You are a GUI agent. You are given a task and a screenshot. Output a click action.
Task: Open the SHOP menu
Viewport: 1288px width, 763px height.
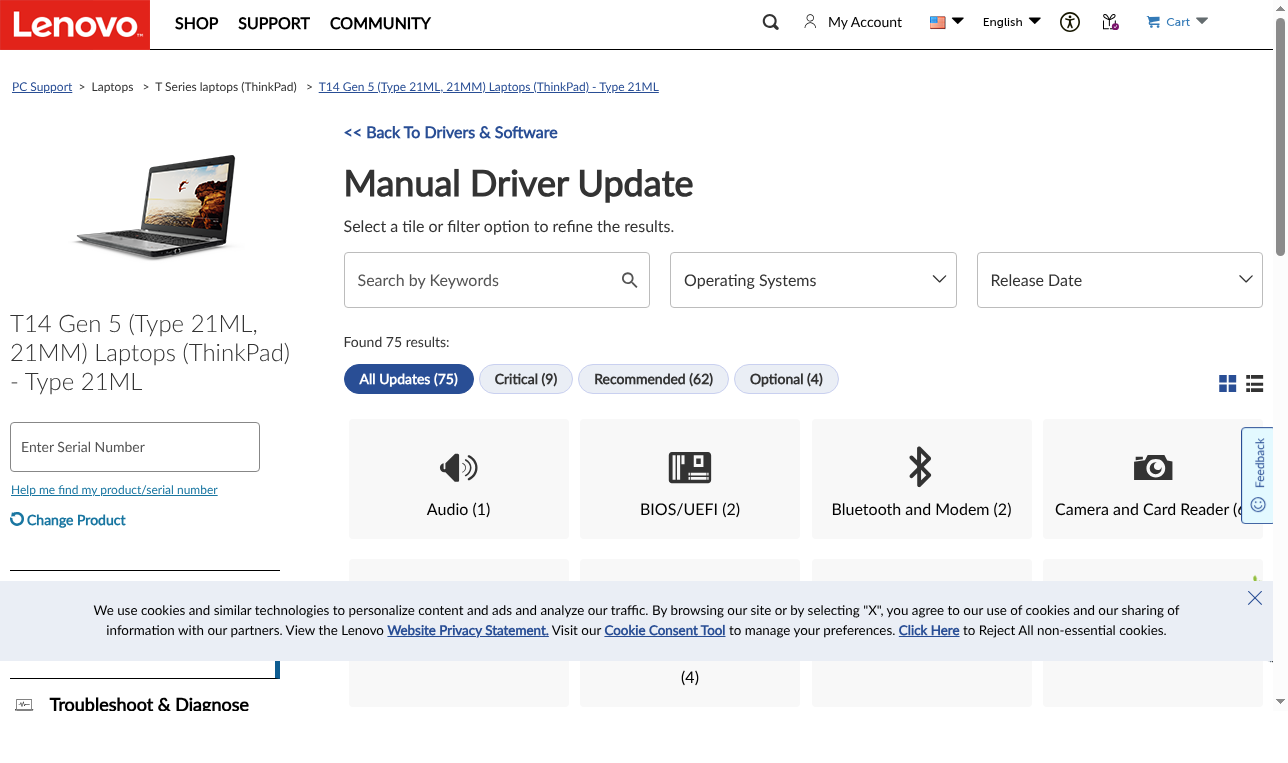coord(196,23)
